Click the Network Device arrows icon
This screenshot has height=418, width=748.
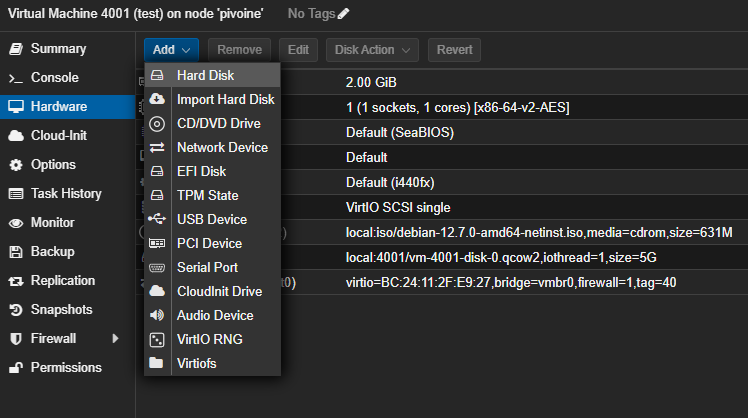point(157,147)
